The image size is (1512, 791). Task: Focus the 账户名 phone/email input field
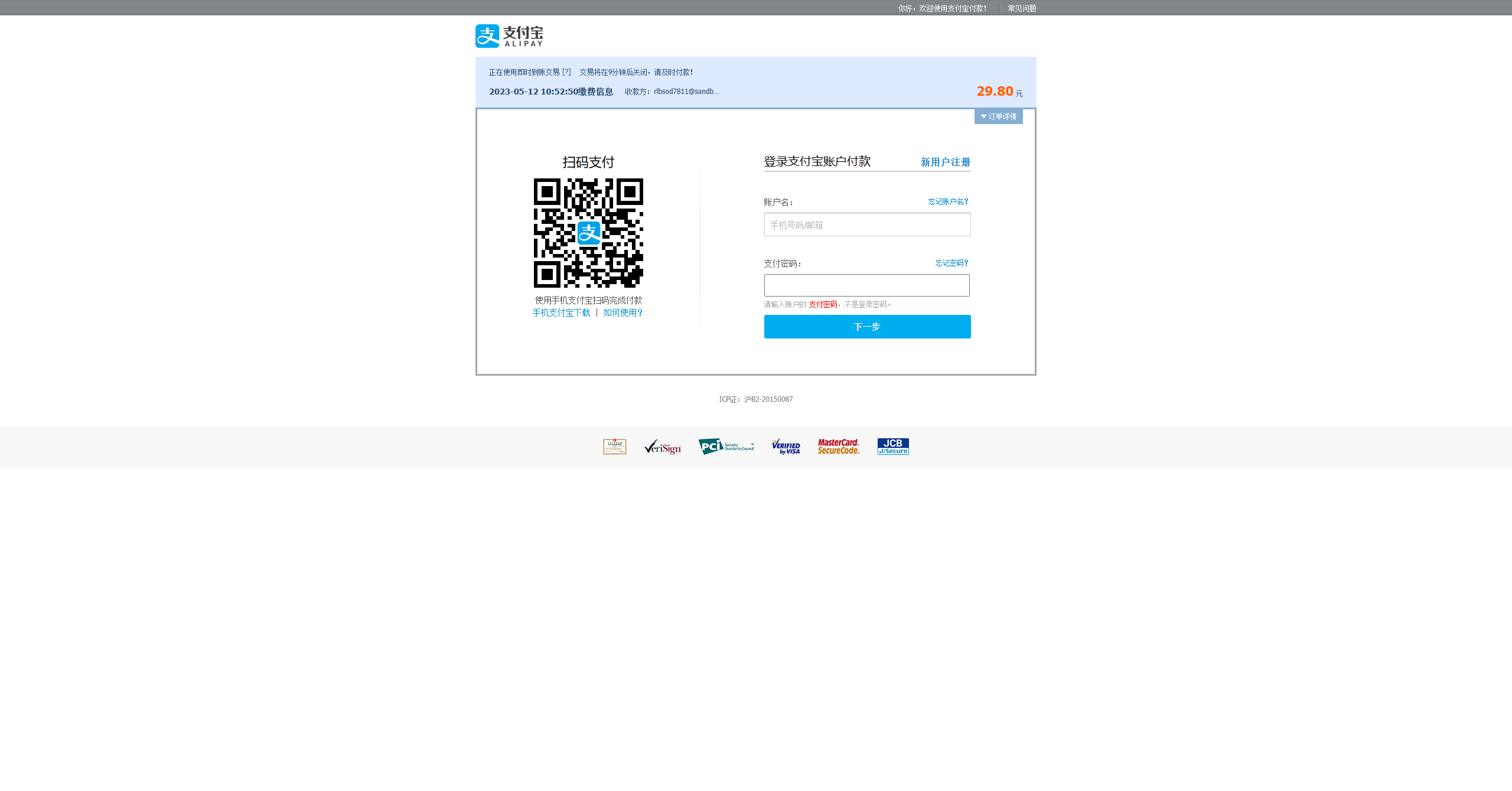click(x=867, y=224)
